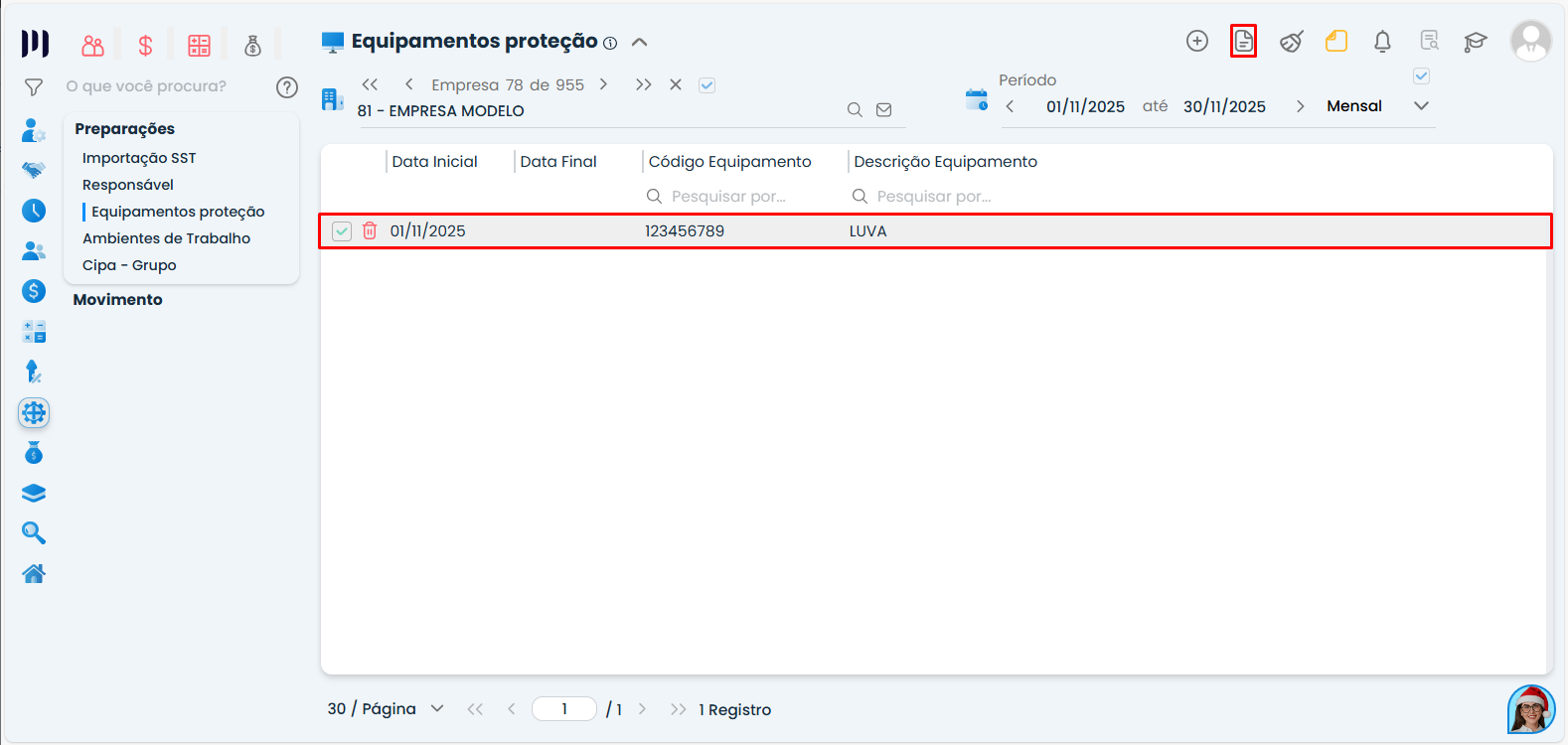This screenshot has height=745, width=1568.
Task: Toggle the checkbox above the period dropdown
Action: (x=1421, y=76)
